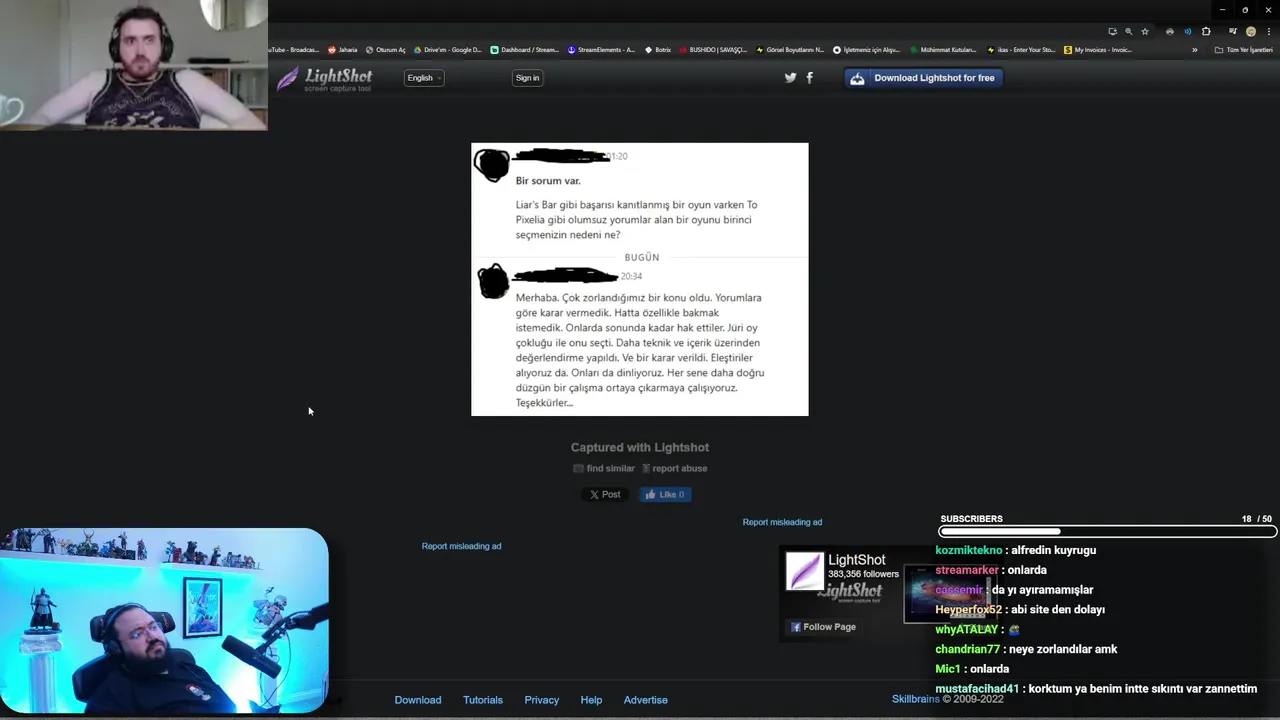This screenshot has height=720, width=1280.
Task: Open the Dashboard / Stream bookmark
Action: click(524, 50)
